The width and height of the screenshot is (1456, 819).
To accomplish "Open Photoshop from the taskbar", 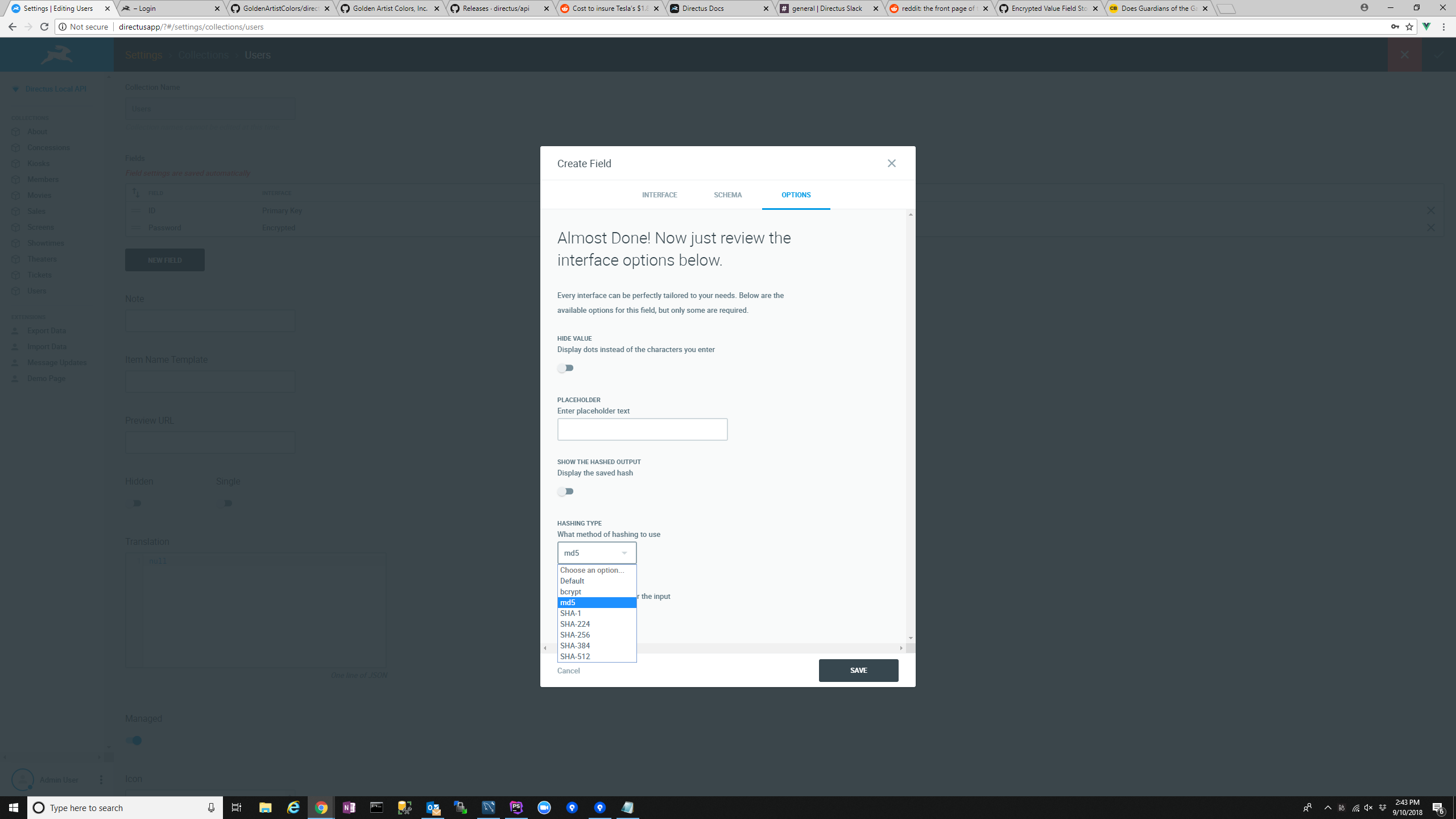I will tap(515, 808).
